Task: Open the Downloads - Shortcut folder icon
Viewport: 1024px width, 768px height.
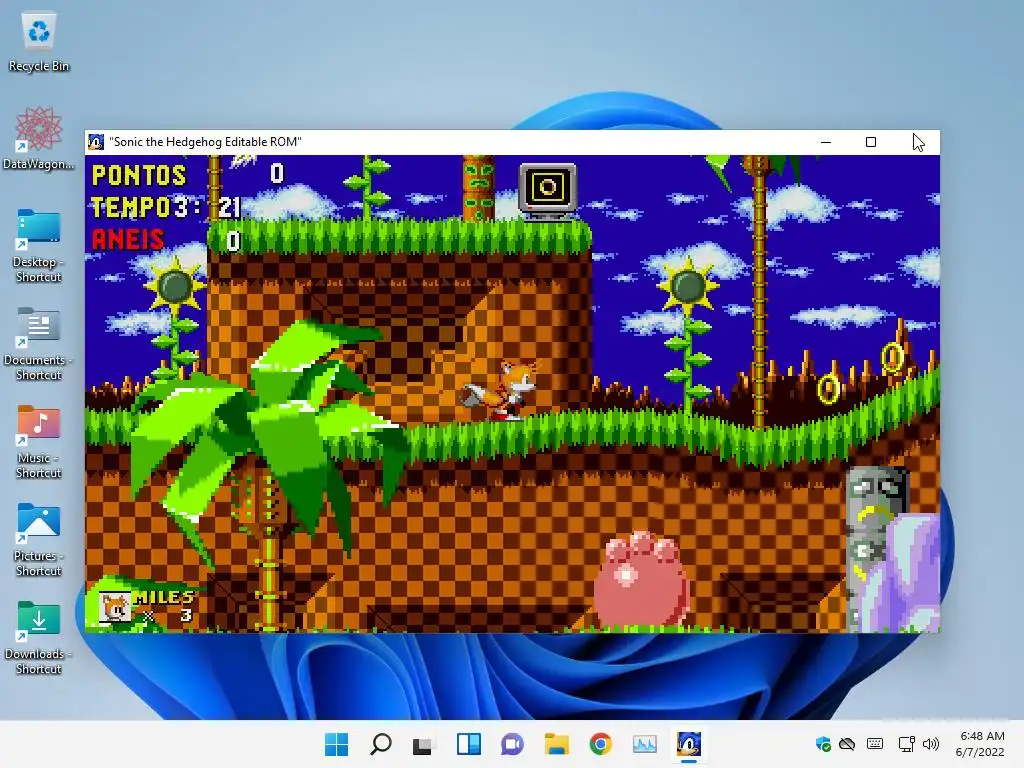Action: pos(39,637)
